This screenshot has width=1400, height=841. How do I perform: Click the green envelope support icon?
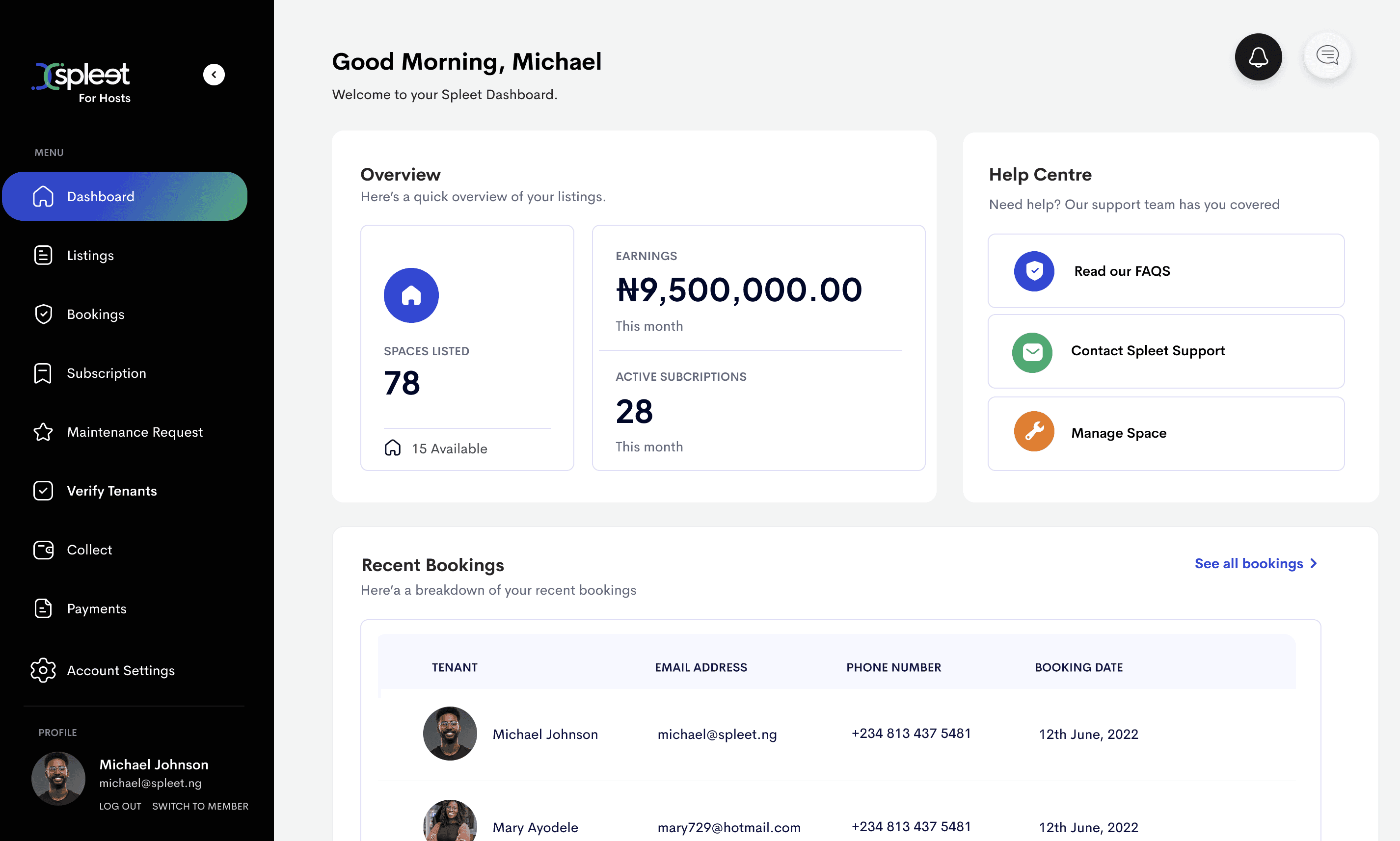[1032, 352]
